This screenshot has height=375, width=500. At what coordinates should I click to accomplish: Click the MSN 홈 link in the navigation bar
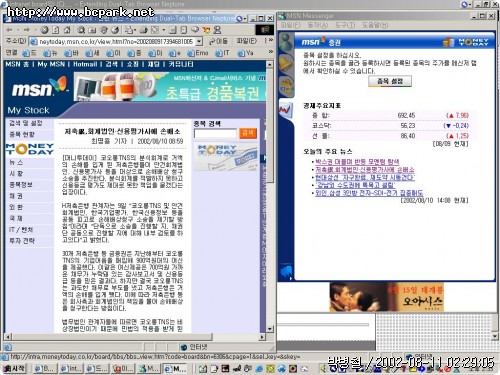pyautogui.click(x=18, y=64)
